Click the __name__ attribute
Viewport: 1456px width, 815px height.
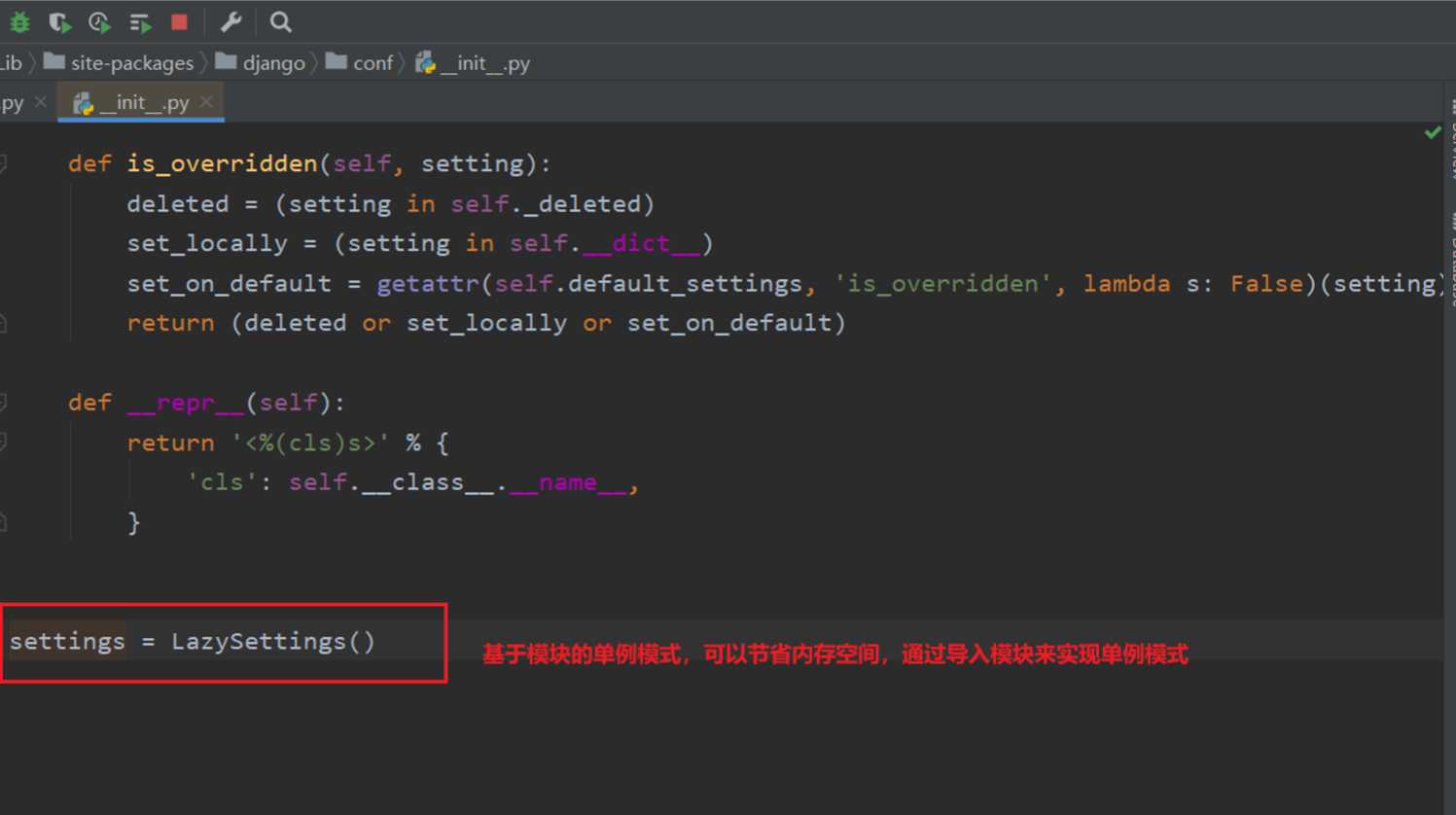pos(568,483)
